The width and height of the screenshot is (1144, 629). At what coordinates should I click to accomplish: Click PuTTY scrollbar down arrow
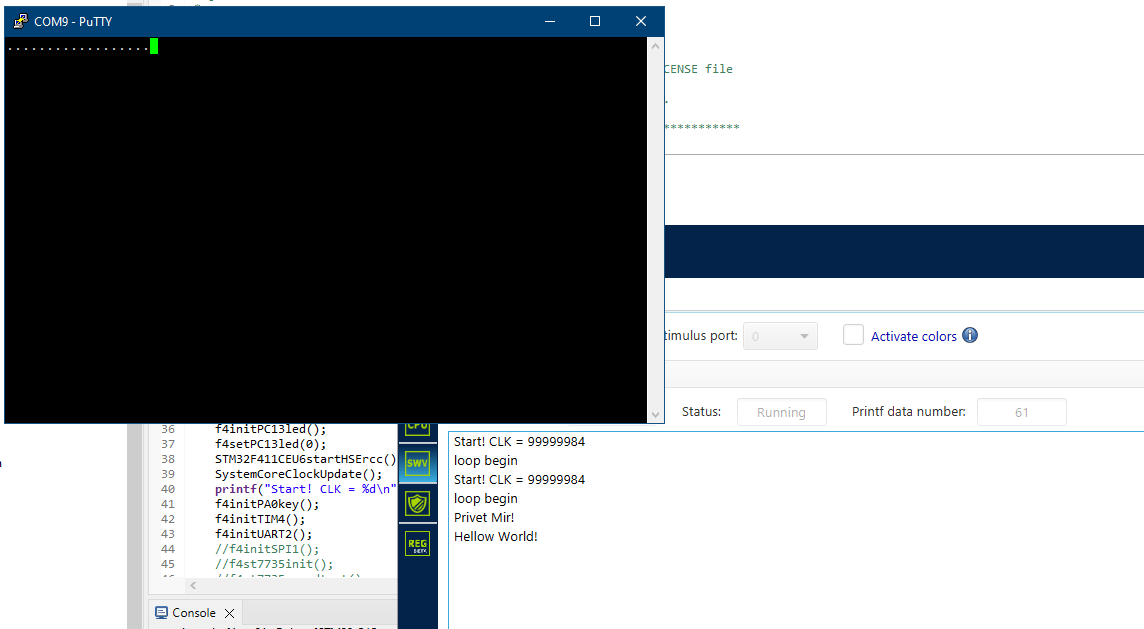(x=656, y=414)
